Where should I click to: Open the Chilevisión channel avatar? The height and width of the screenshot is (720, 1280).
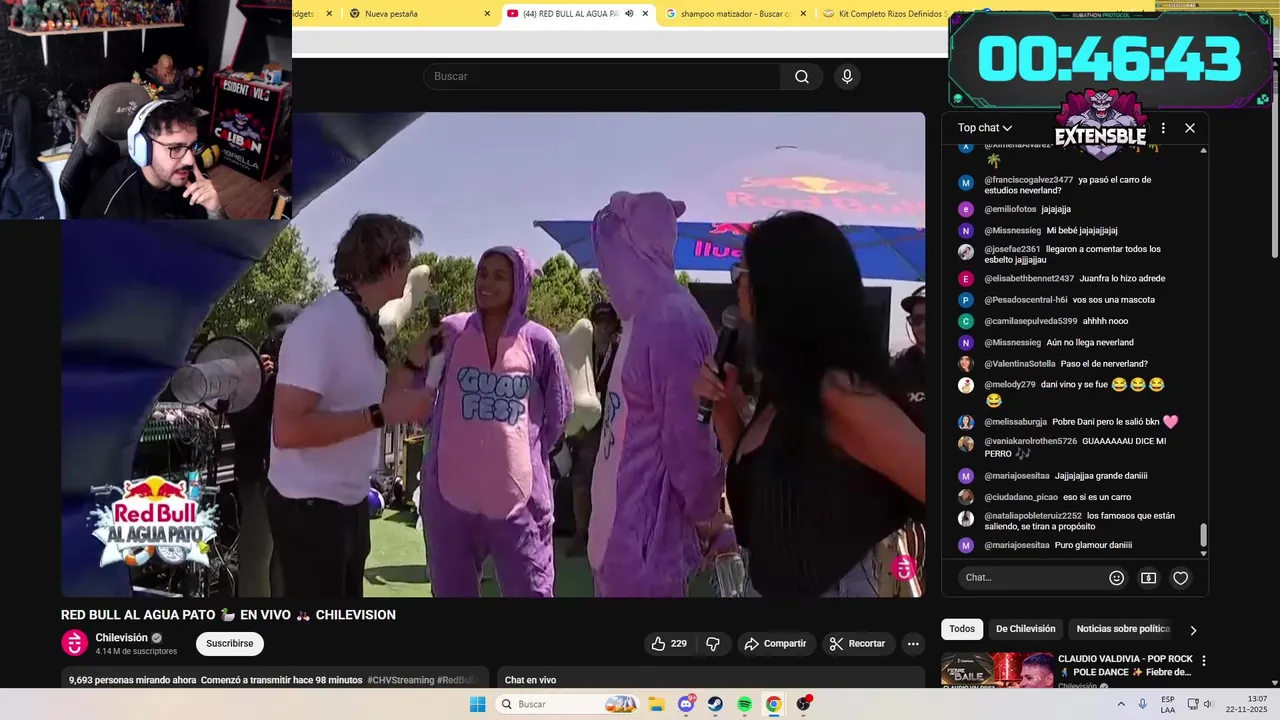(75, 643)
